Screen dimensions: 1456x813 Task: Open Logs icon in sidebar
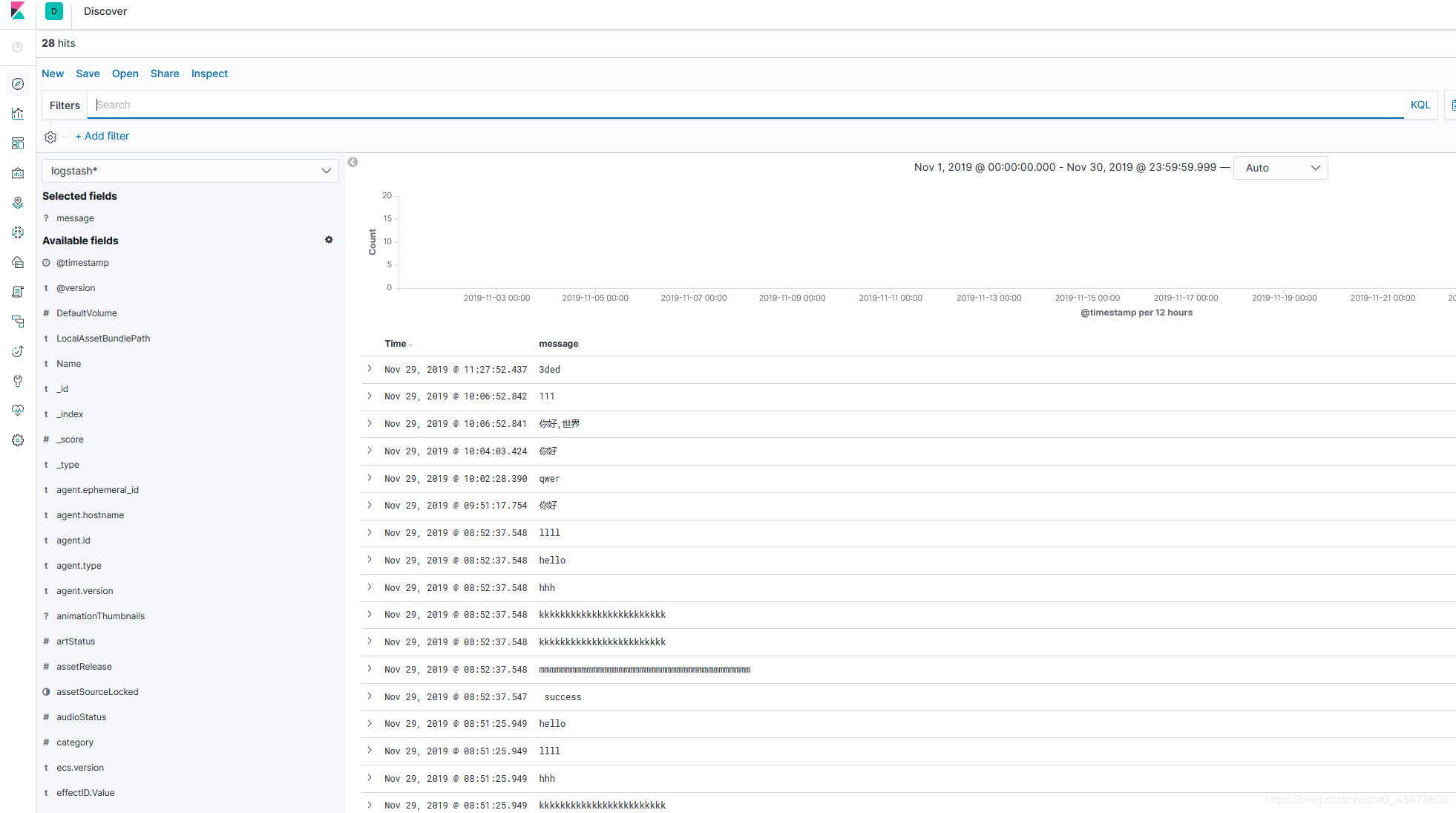coord(18,292)
